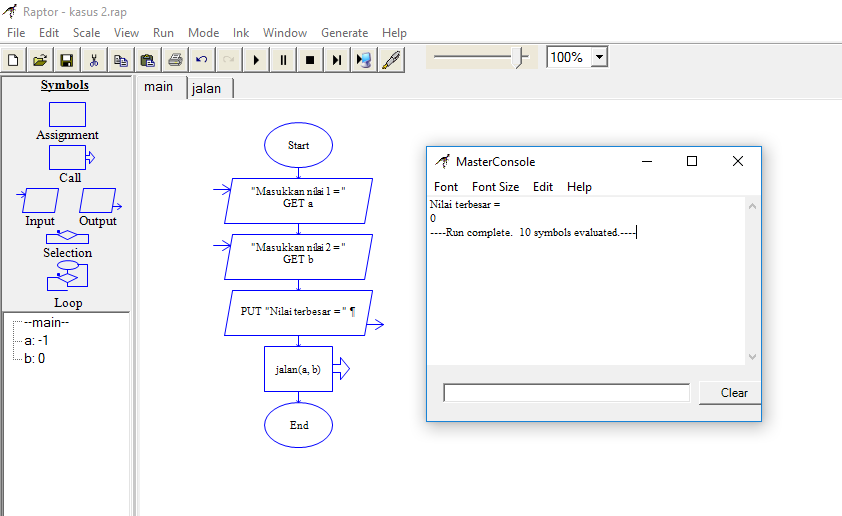
Task: Click the Clear button in MasterConsole
Action: pos(731,393)
